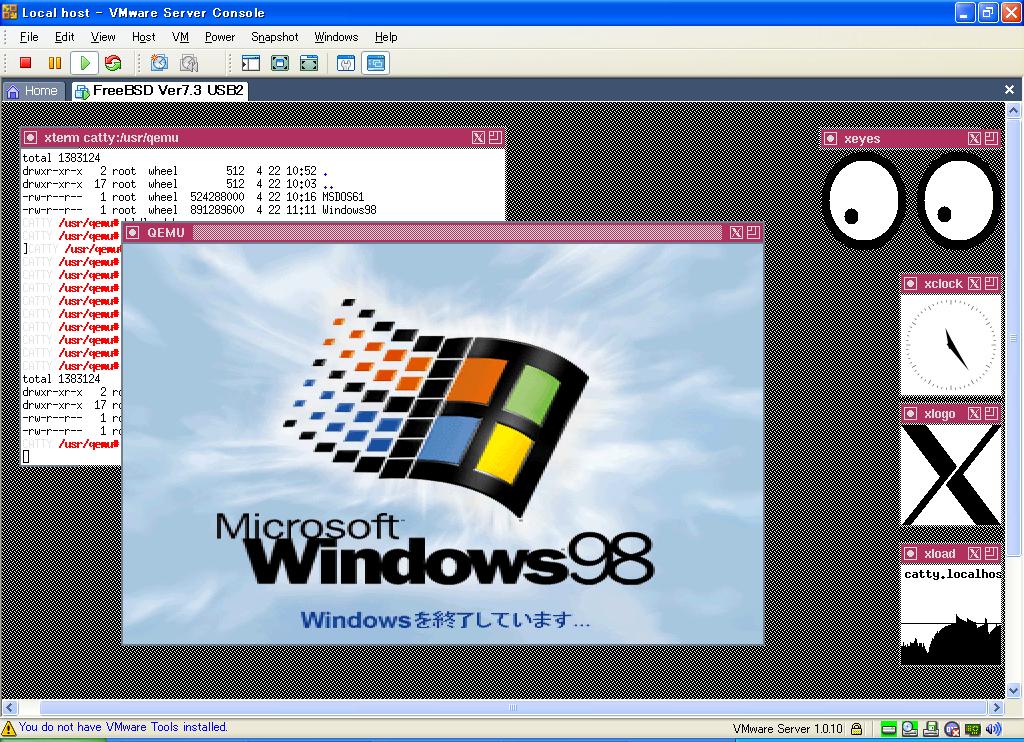Click the network adapter status icon
Viewport: 1024px width, 742px height.
coord(972,729)
